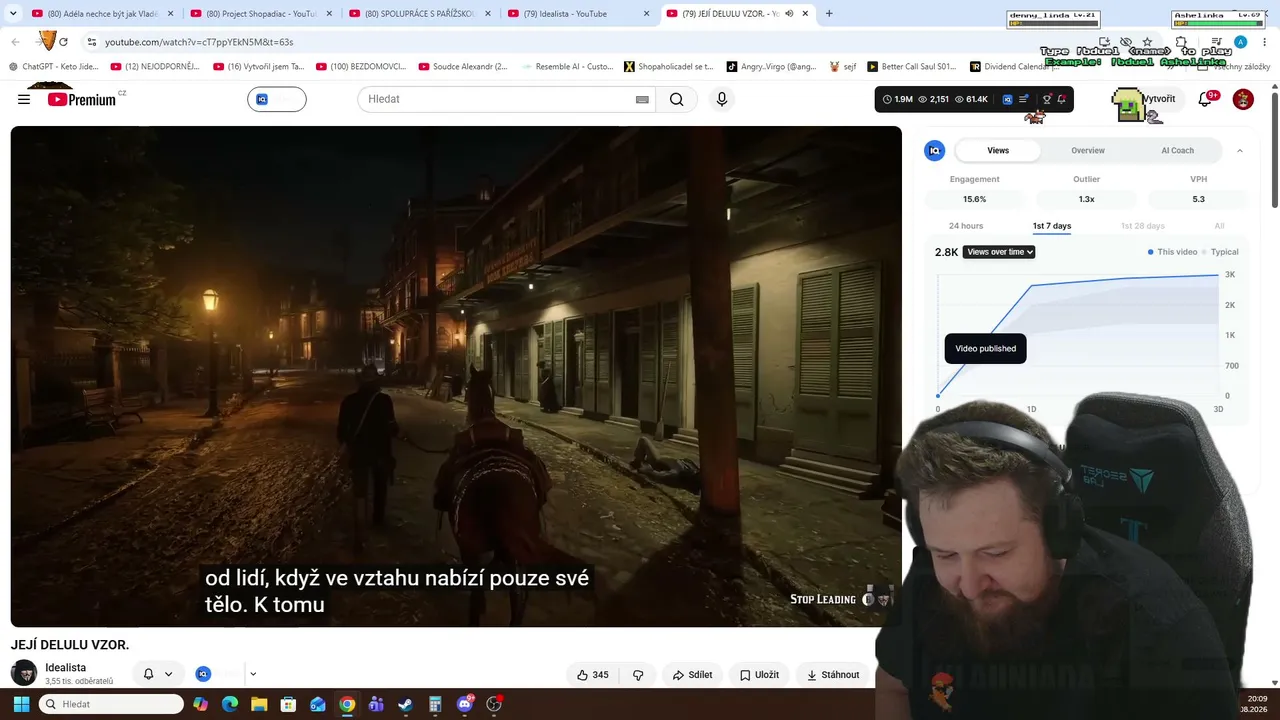Click the blue start point on the views chart
This screenshot has width=1280, height=720.
938,395
